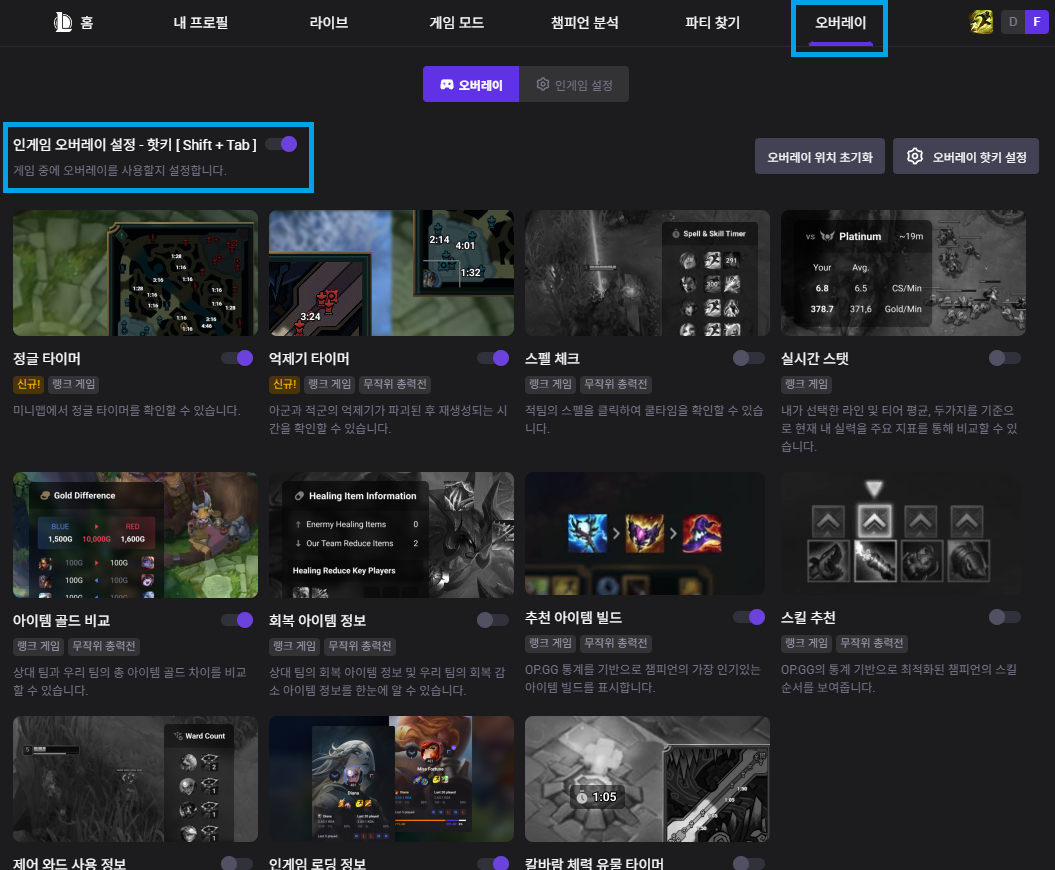The image size is (1055, 870).
Task: Click the 스펠 체크 title text
Action: pos(552,359)
